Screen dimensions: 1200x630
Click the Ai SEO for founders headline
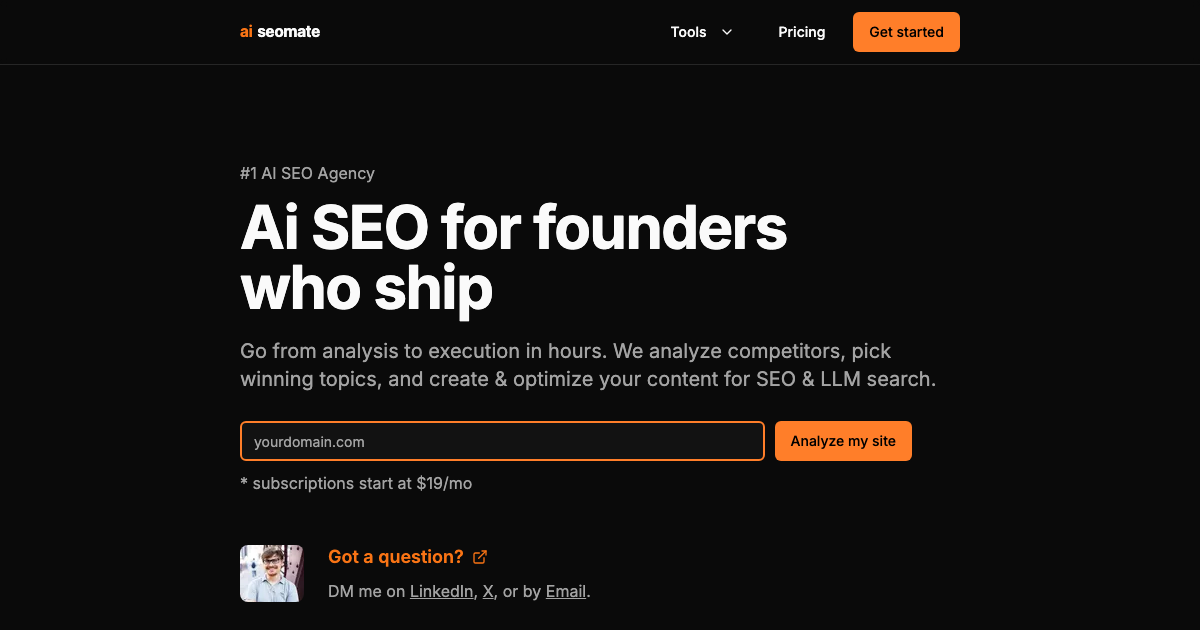pos(513,227)
